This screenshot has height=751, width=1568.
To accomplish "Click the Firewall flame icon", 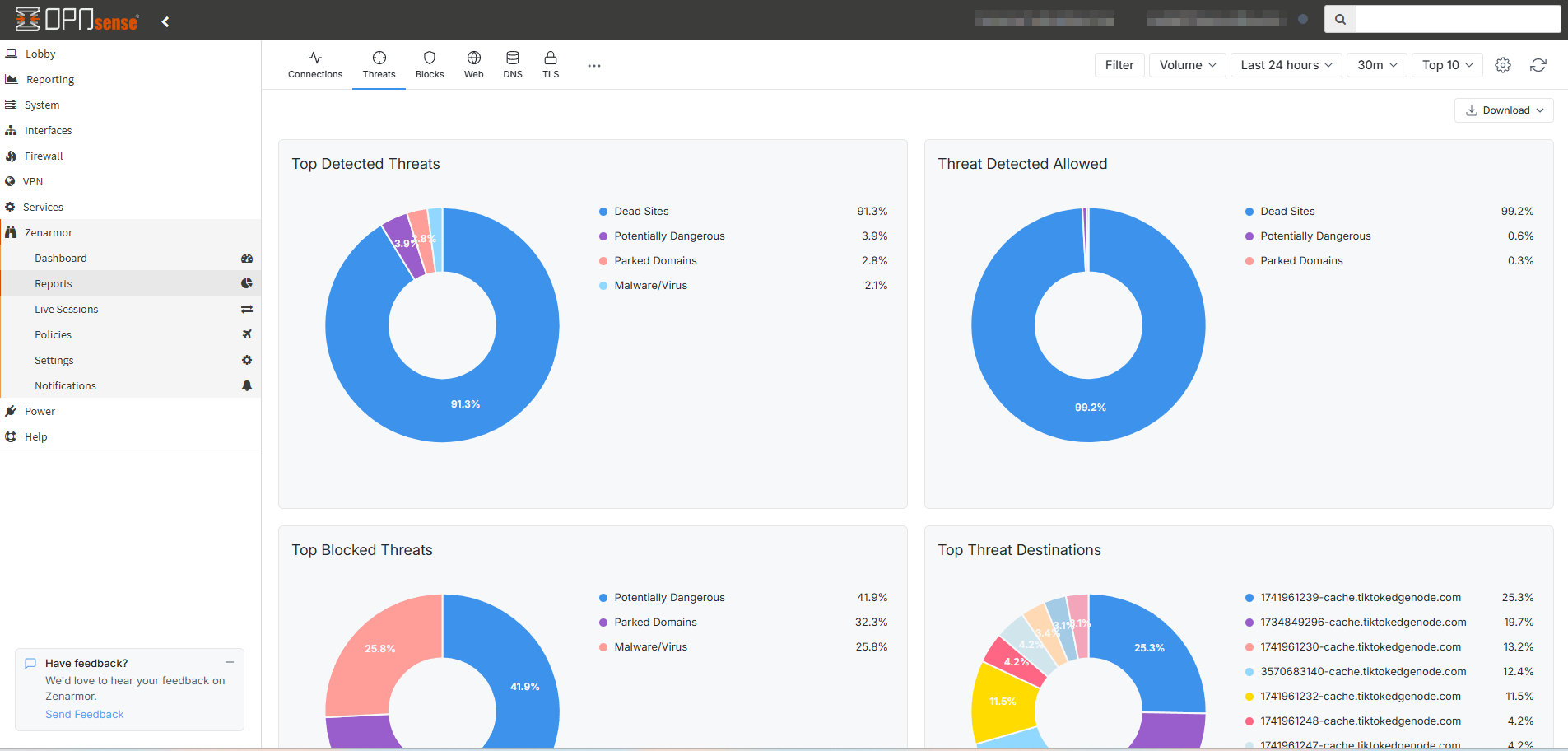I will pos(11,156).
